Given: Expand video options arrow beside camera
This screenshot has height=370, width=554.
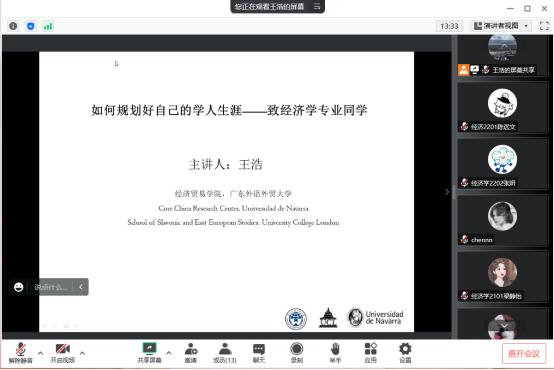Looking at the screenshot, I should pos(82,353).
